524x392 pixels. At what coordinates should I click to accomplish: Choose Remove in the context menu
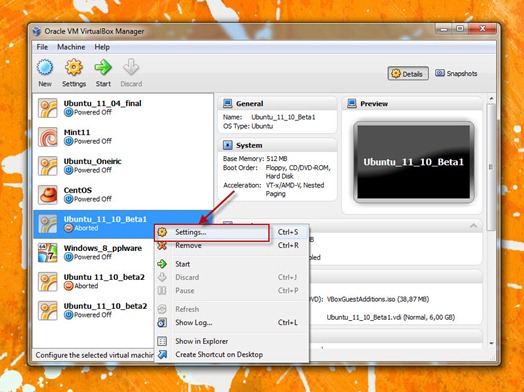click(231, 245)
